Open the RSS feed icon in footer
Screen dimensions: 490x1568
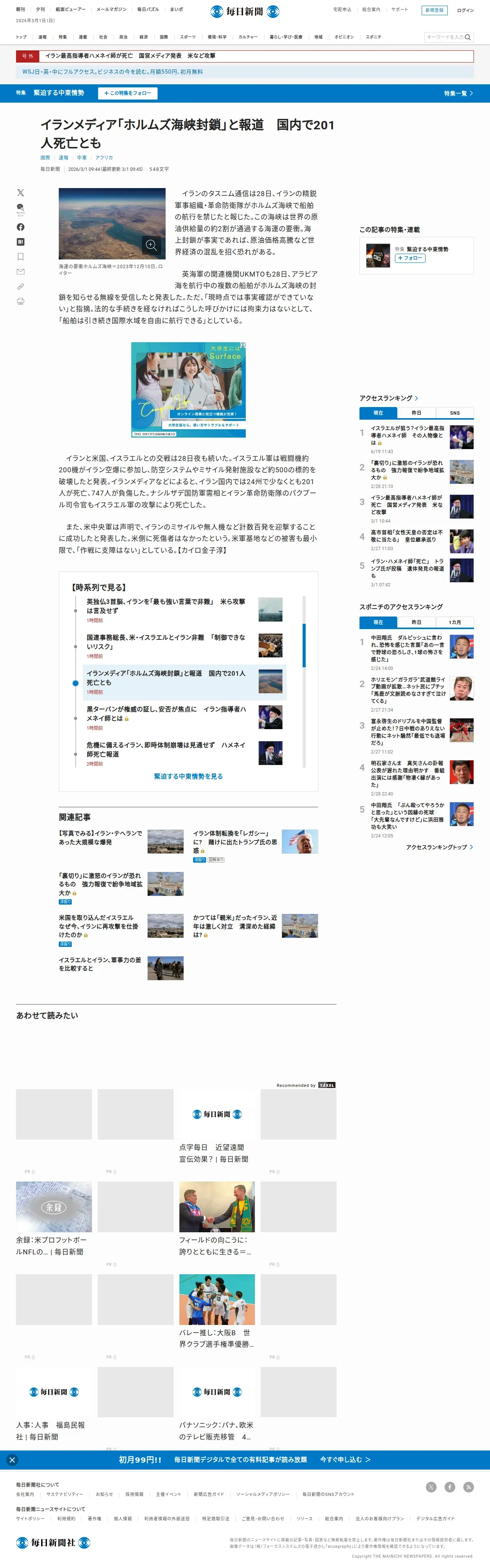click(x=469, y=1487)
